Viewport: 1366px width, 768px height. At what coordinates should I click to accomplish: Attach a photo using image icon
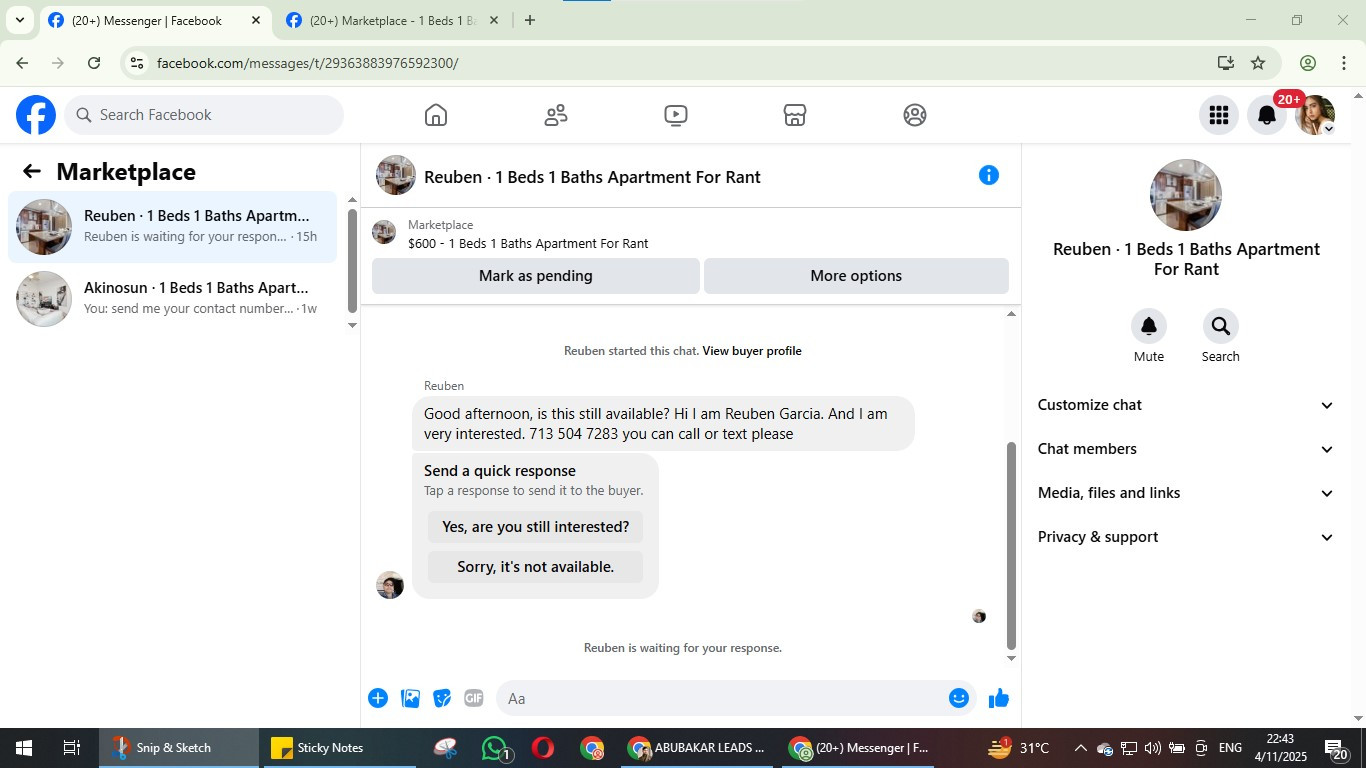(x=410, y=698)
